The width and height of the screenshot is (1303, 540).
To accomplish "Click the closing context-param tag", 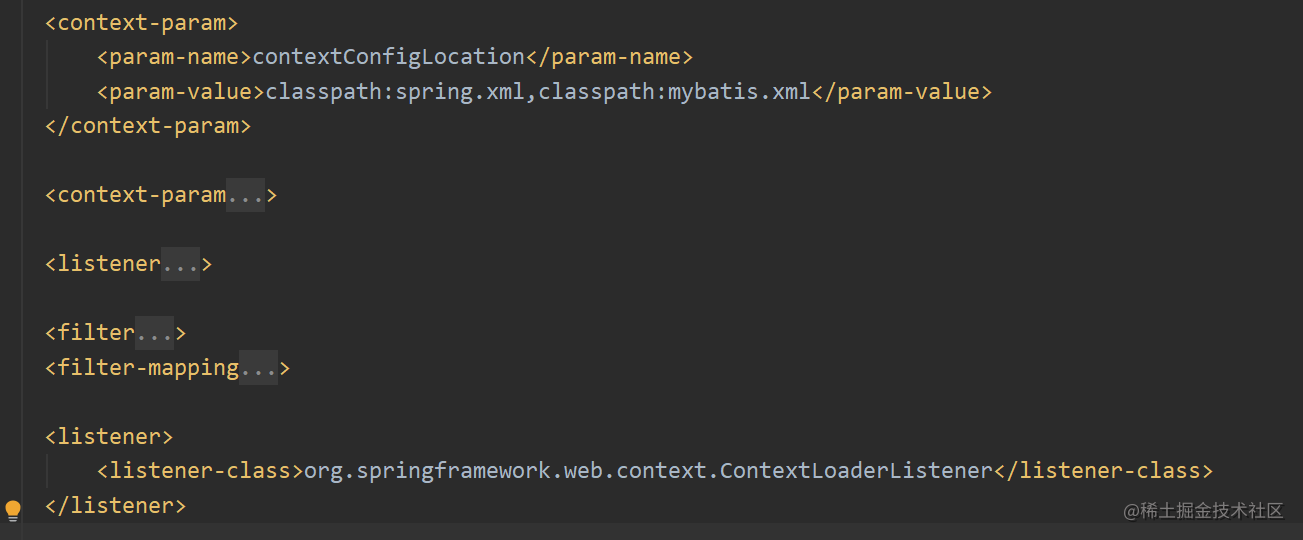I will 148,126.
